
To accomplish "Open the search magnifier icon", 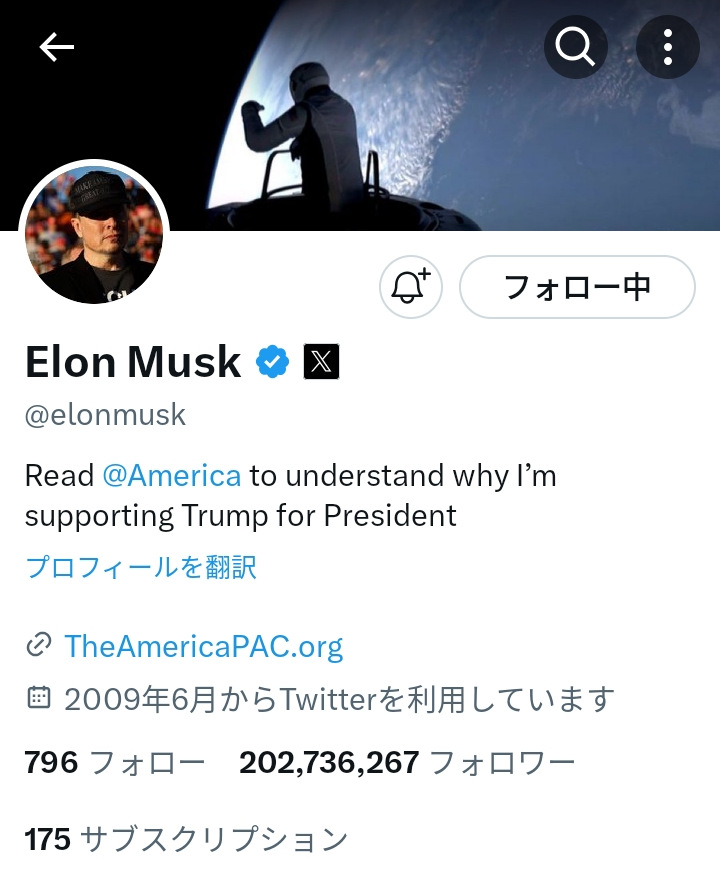I will tap(575, 47).
